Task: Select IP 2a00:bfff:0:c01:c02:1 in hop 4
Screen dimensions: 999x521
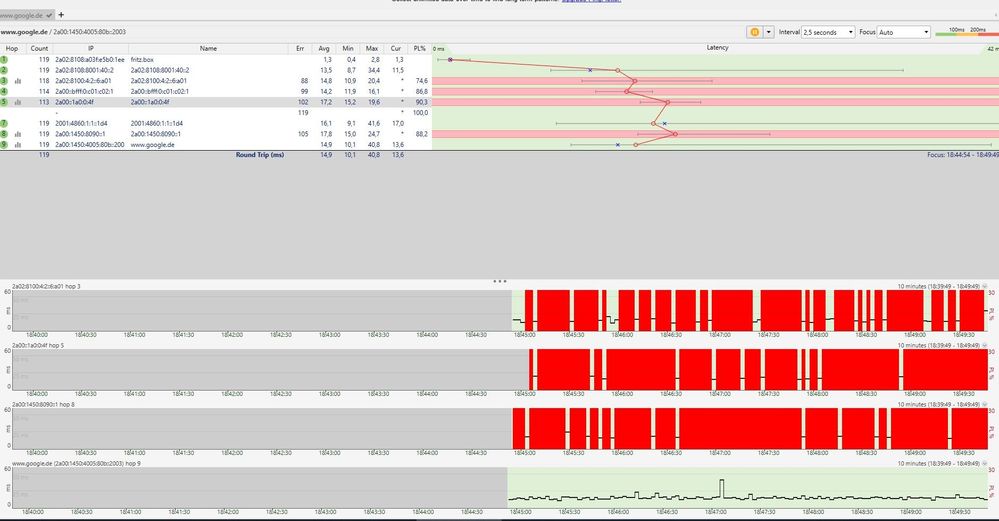Action: (84, 91)
